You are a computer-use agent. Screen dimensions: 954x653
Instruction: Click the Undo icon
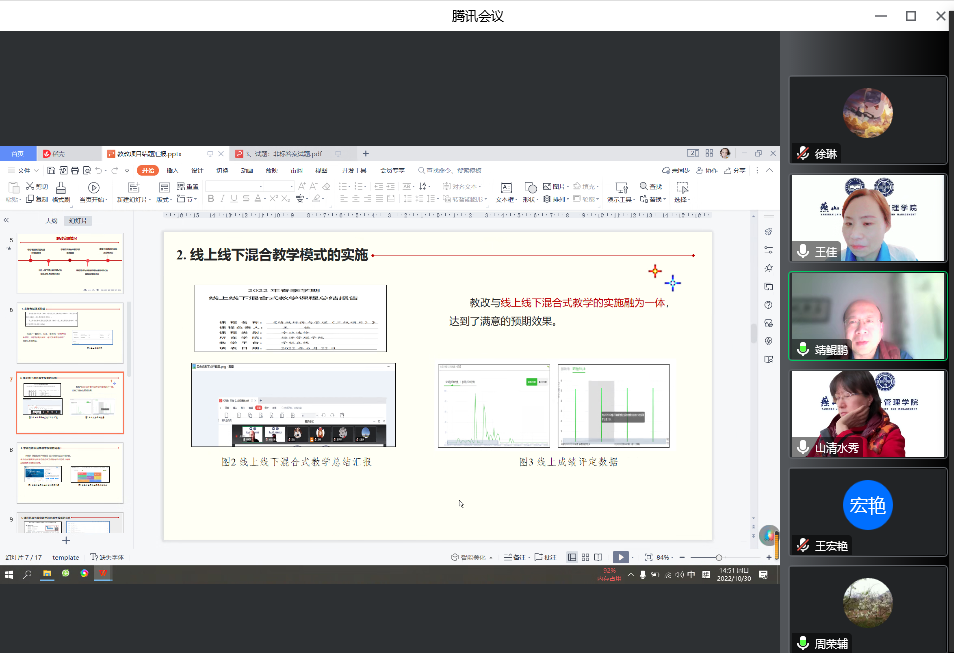(x=97, y=170)
